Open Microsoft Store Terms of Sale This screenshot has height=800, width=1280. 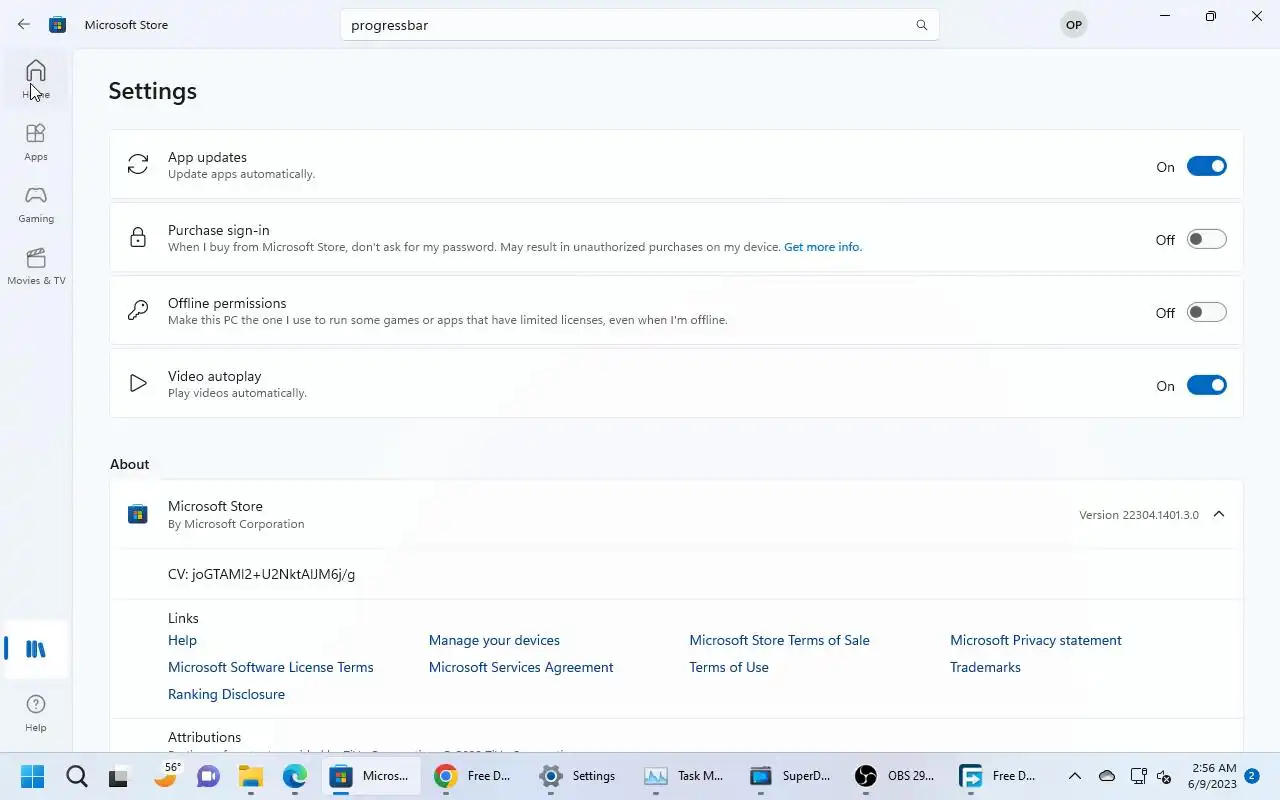(779, 640)
